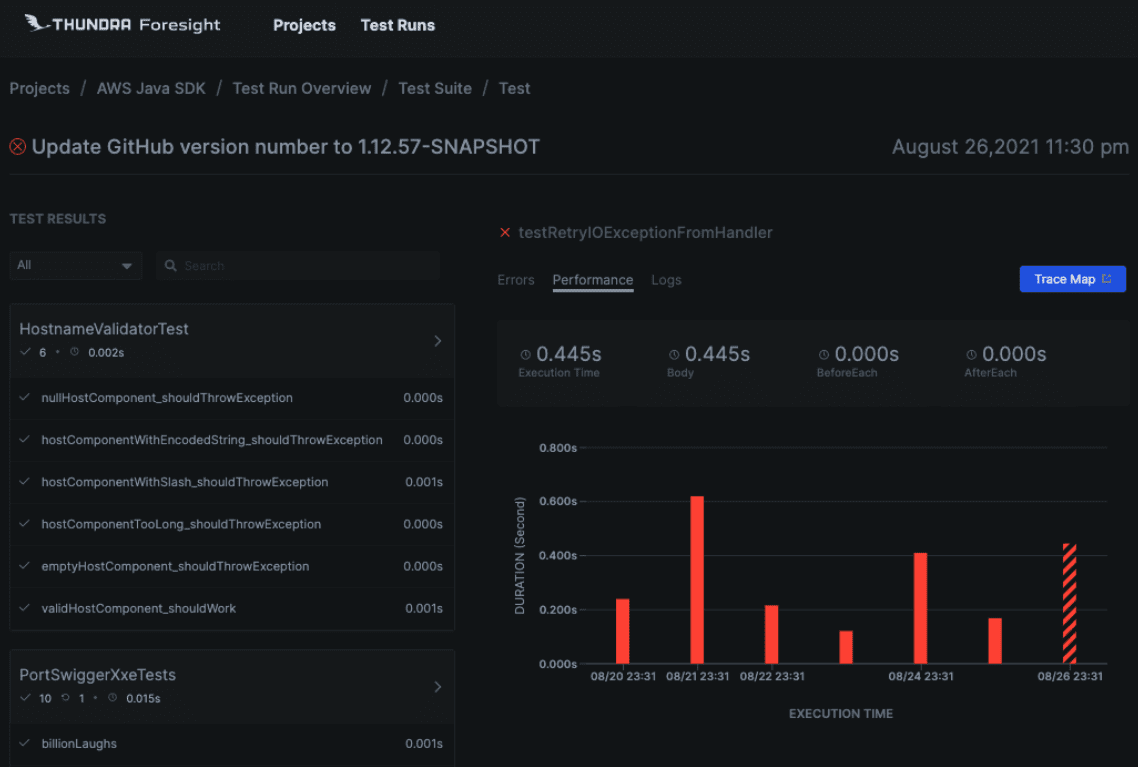This screenshot has height=767, width=1138.
Task: Select the validHostComponent_shouldWork test row
Action: pos(232,608)
